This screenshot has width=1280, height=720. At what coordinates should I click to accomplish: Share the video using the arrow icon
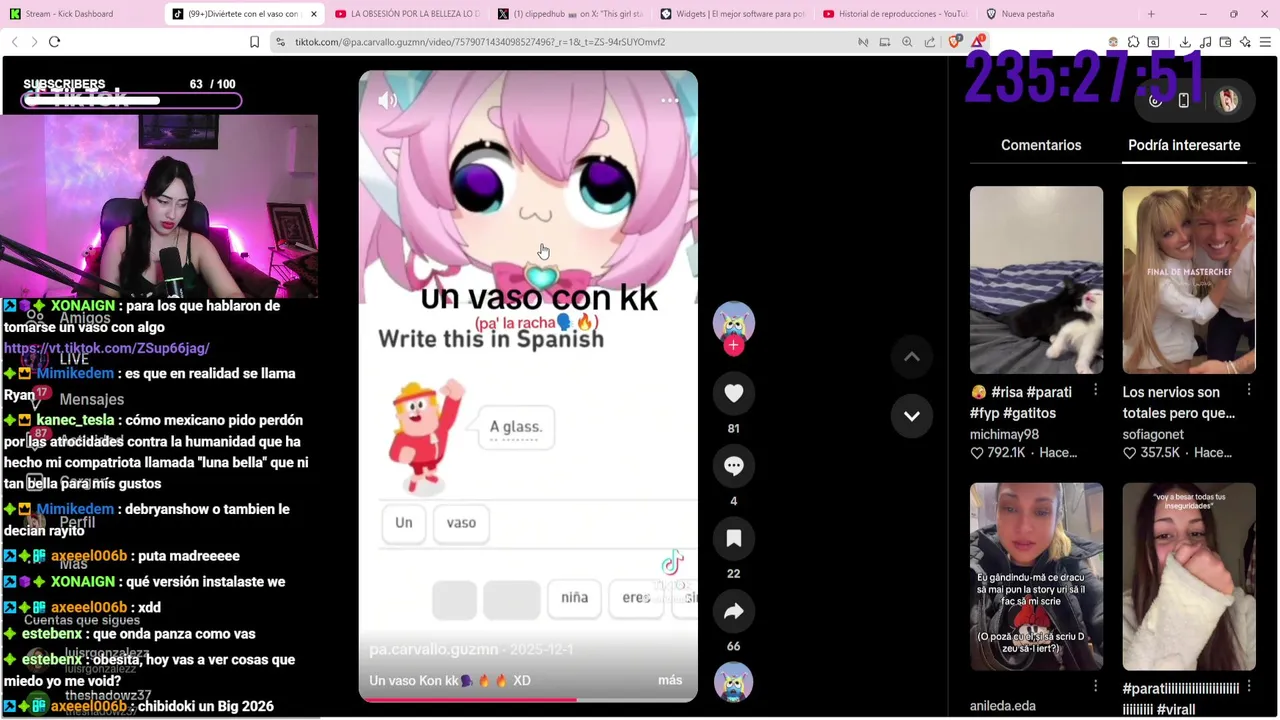click(x=733, y=611)
